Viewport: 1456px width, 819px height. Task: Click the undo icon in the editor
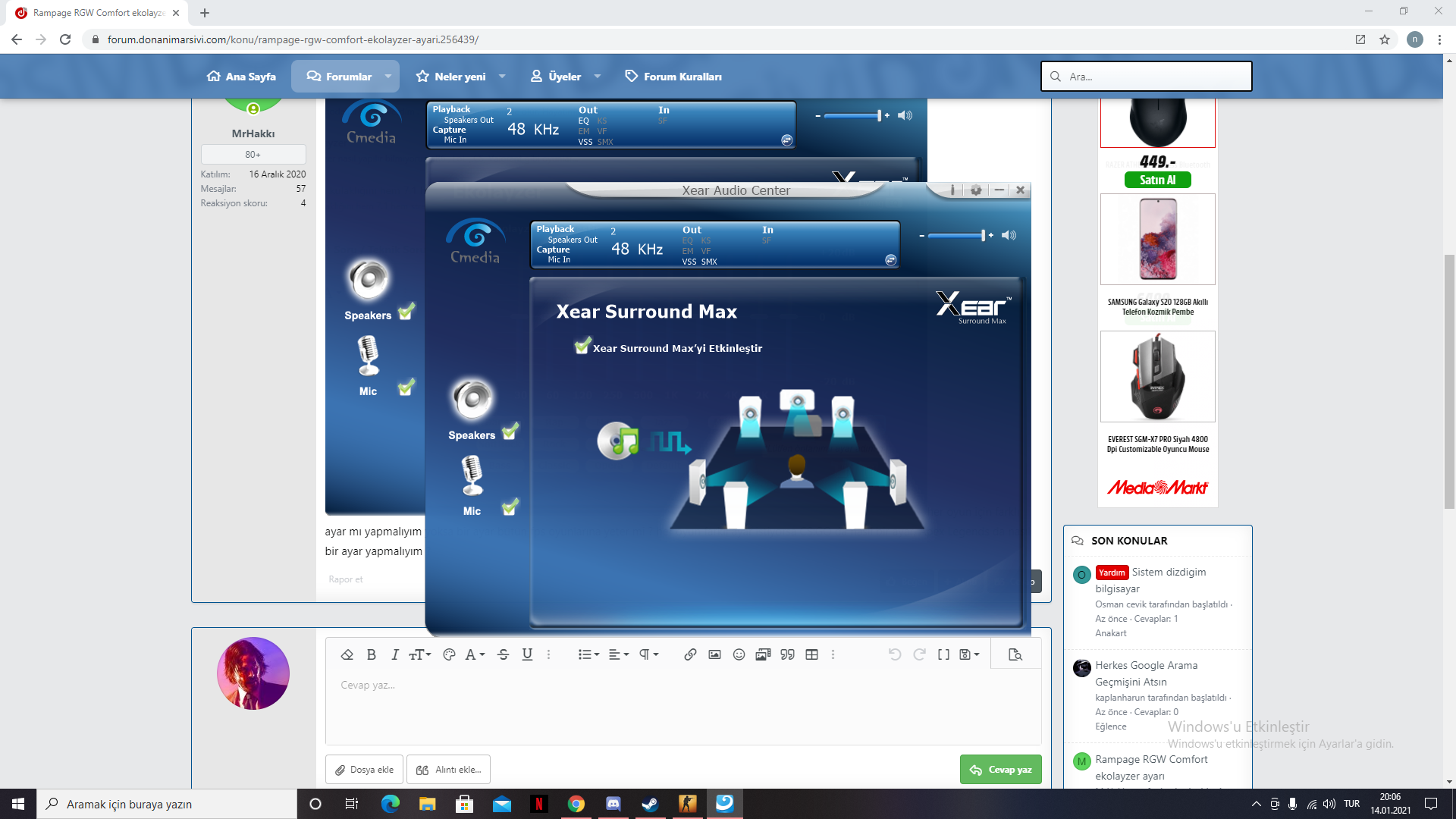click(895, 654)
